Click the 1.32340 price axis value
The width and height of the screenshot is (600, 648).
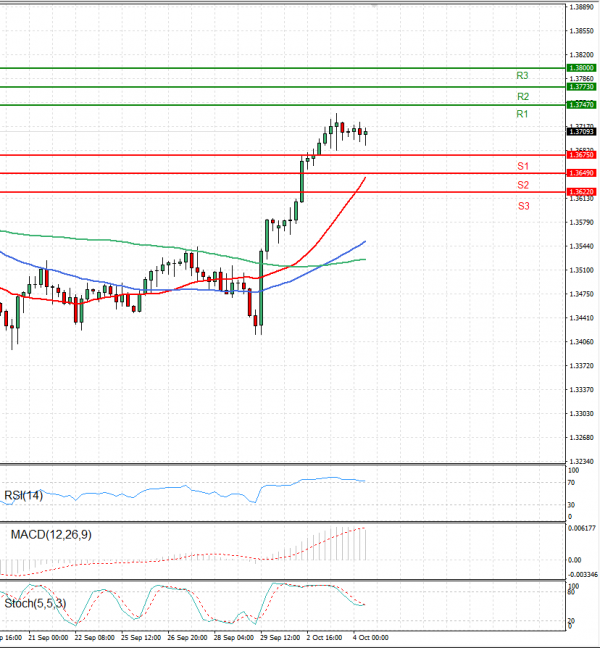(581, 461)
